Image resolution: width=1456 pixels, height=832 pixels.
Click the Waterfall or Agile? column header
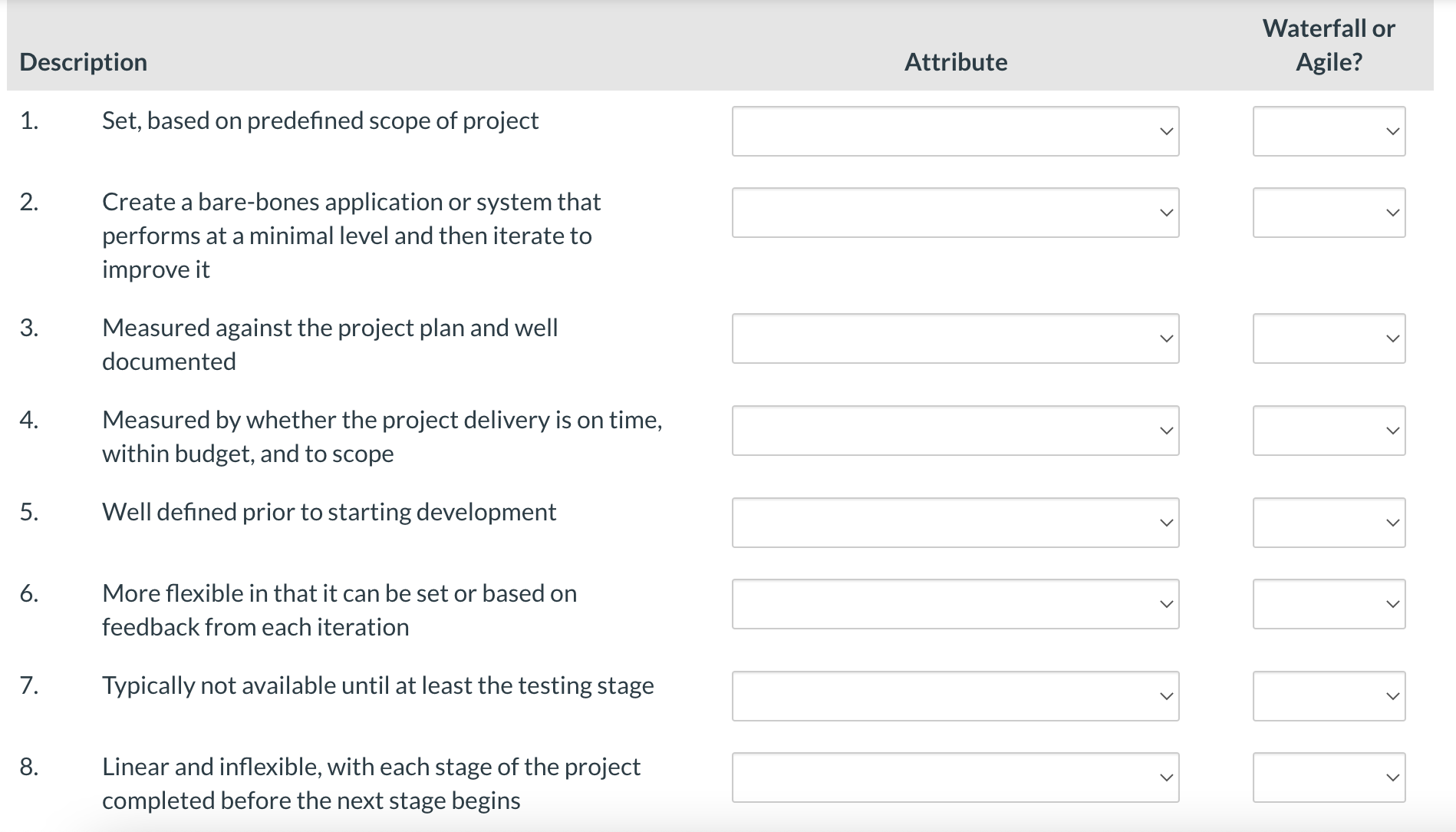pos(1329,45)
